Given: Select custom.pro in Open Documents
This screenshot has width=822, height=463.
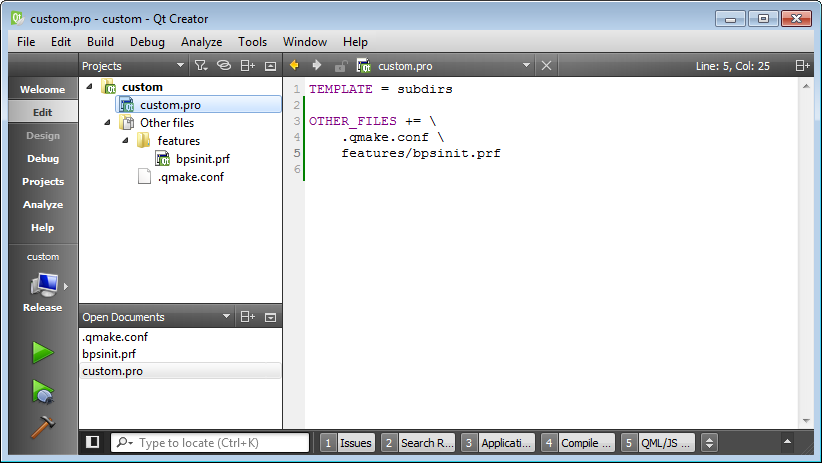Looking at the screenshot, I should [180, 371].
